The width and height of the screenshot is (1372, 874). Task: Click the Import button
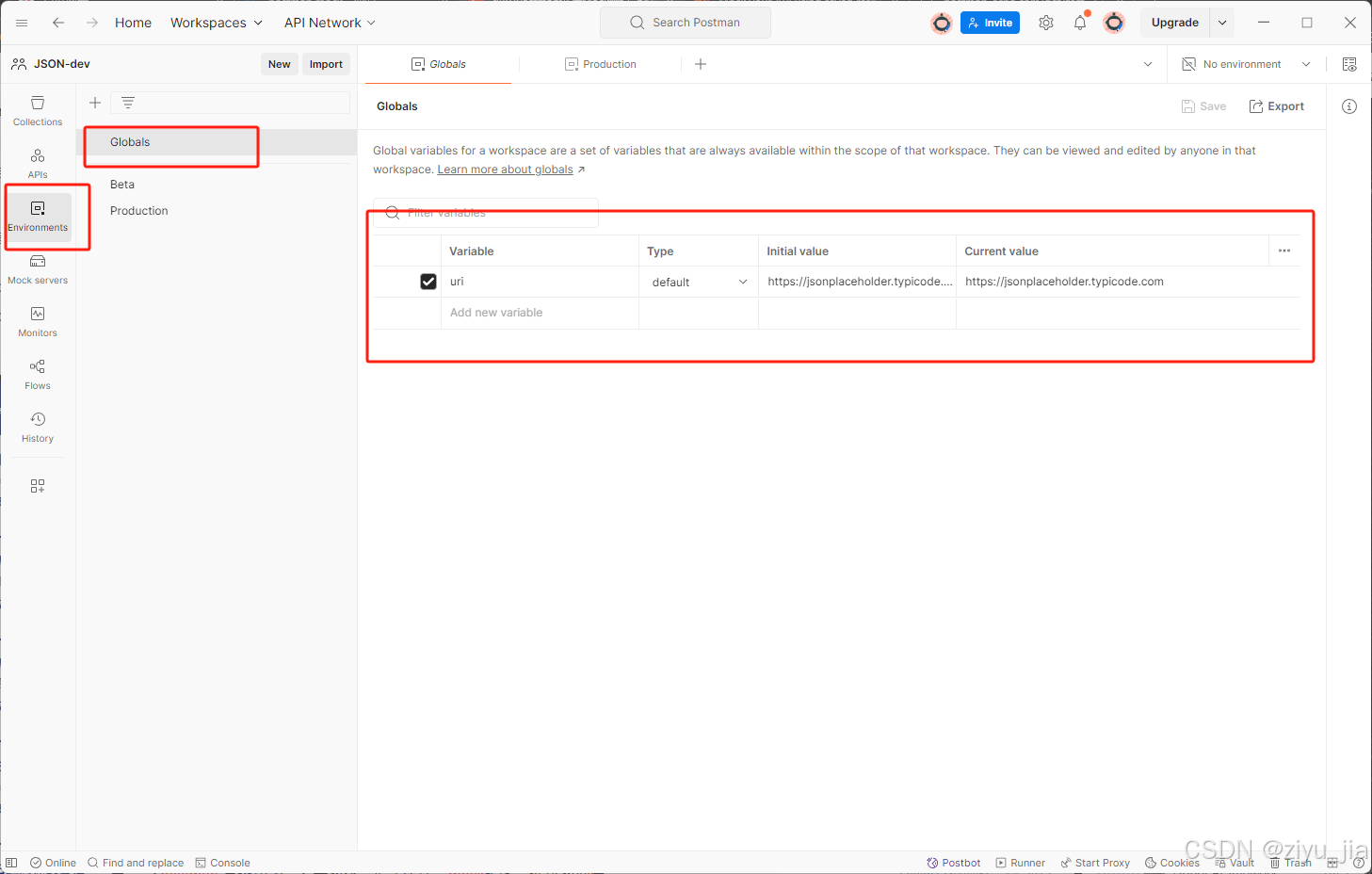tap(326, 64)
